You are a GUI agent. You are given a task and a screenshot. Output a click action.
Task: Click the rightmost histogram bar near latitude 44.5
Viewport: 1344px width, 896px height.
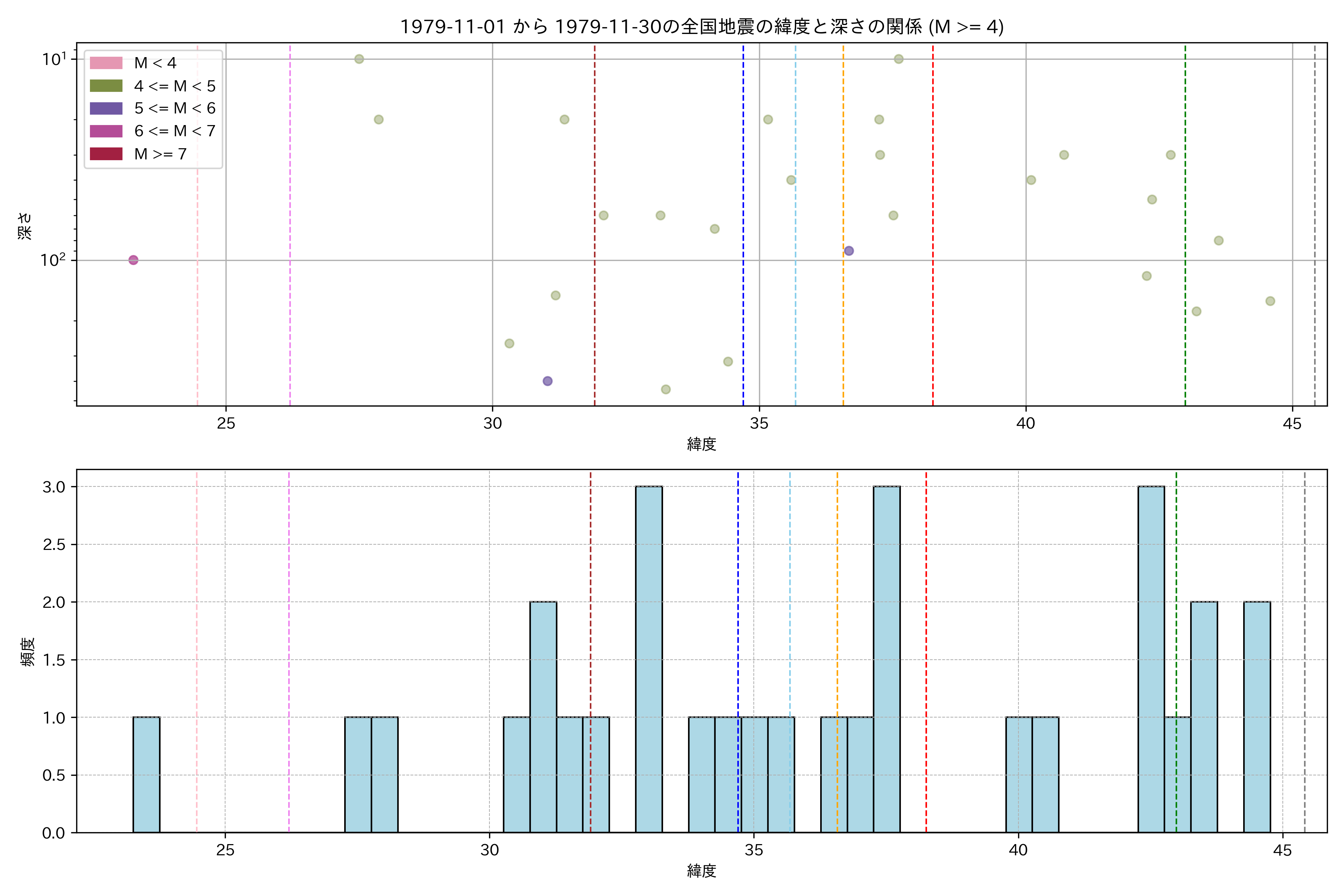point(1257,717)
